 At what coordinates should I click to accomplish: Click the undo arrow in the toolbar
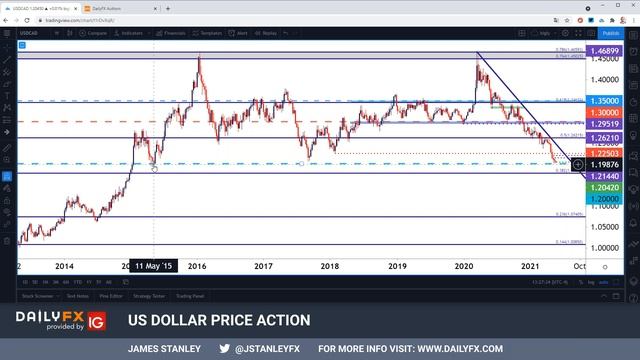point(286,33)
